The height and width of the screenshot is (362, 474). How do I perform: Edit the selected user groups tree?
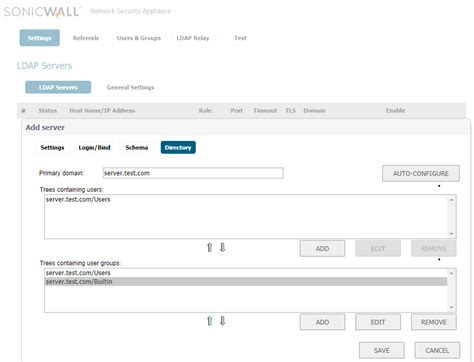pyautogui.click(x=378, y=322)
